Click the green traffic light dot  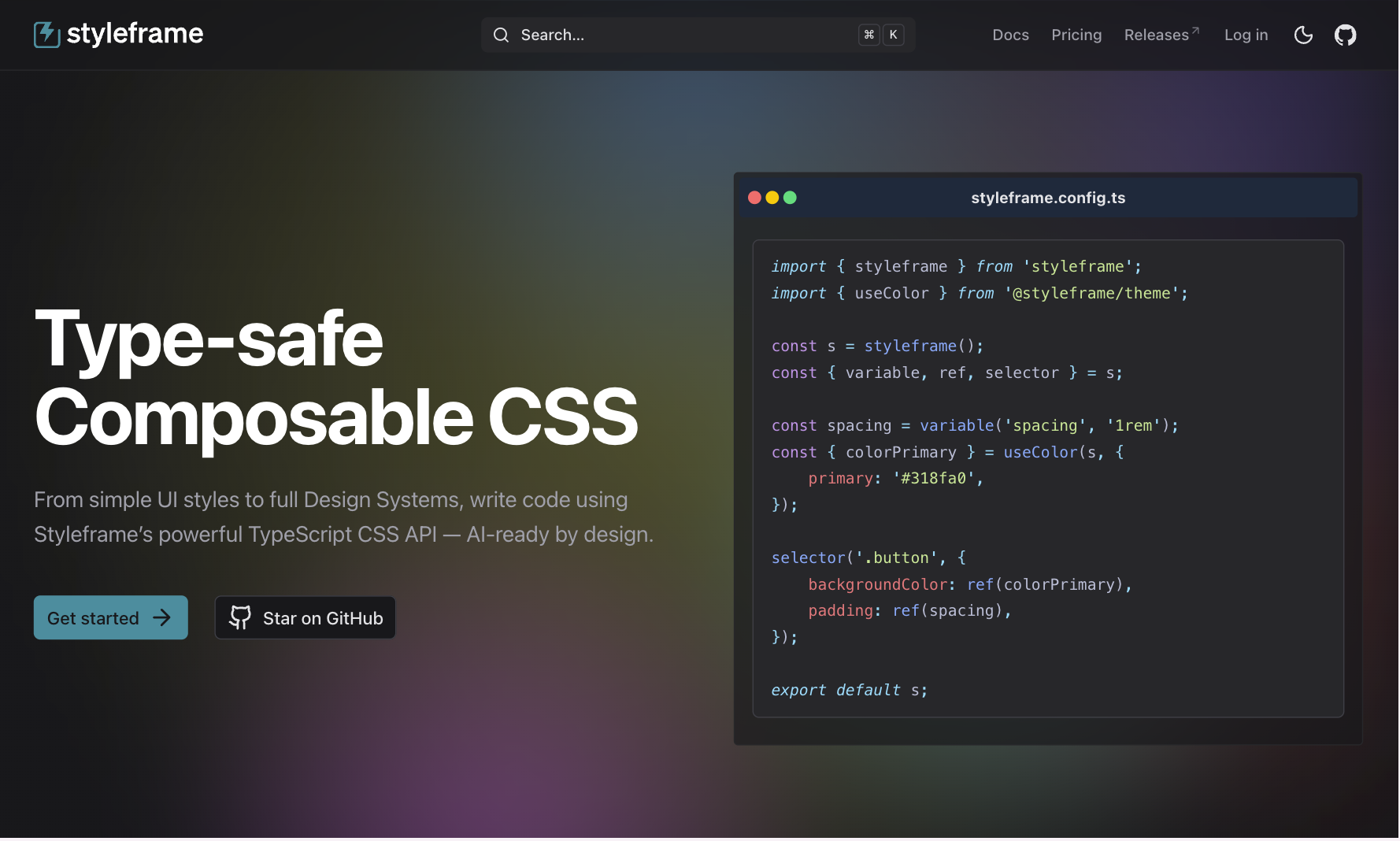point(790,198)
